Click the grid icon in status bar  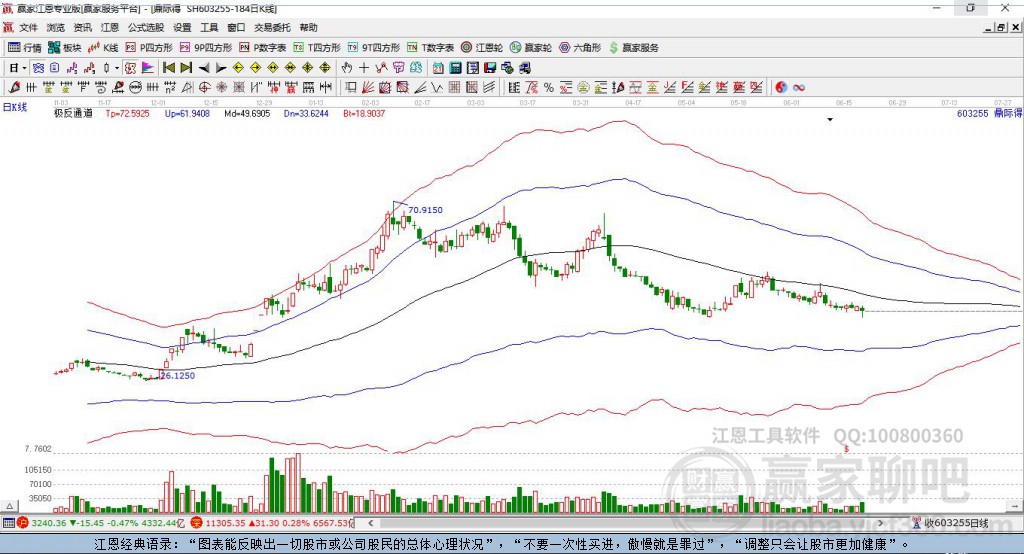tap(8, 523)
